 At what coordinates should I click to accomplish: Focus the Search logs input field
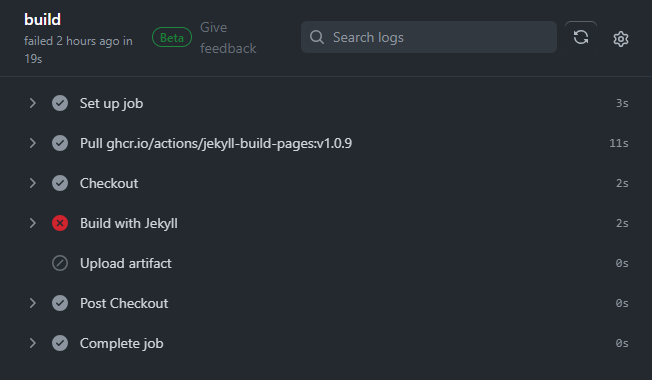429,37
